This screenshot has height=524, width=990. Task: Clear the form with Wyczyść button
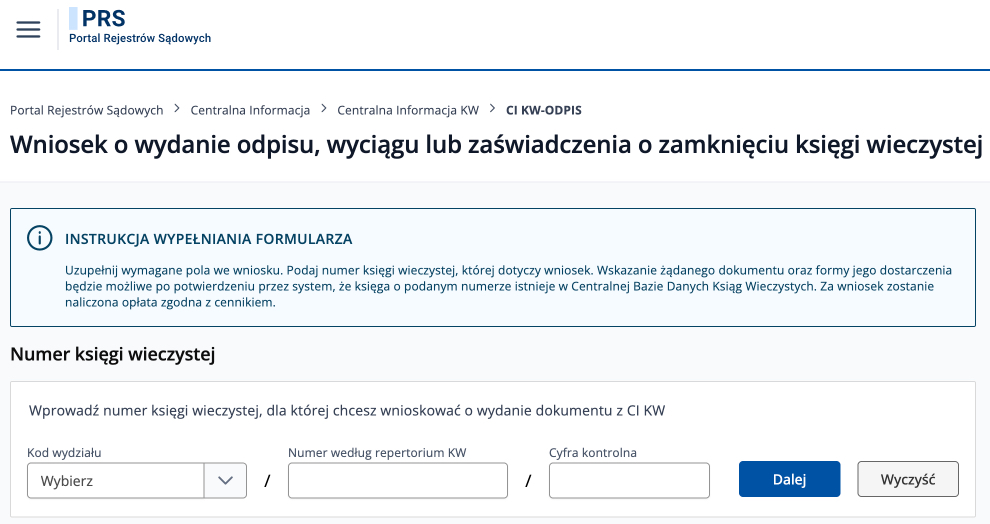(908, 479)
